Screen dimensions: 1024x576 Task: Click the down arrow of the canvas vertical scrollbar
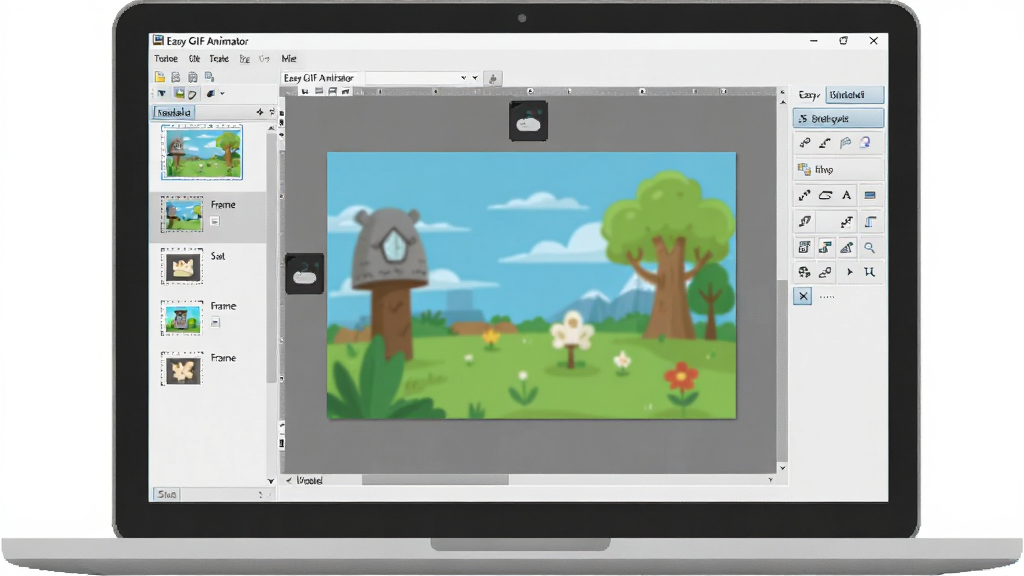point(782,468)
